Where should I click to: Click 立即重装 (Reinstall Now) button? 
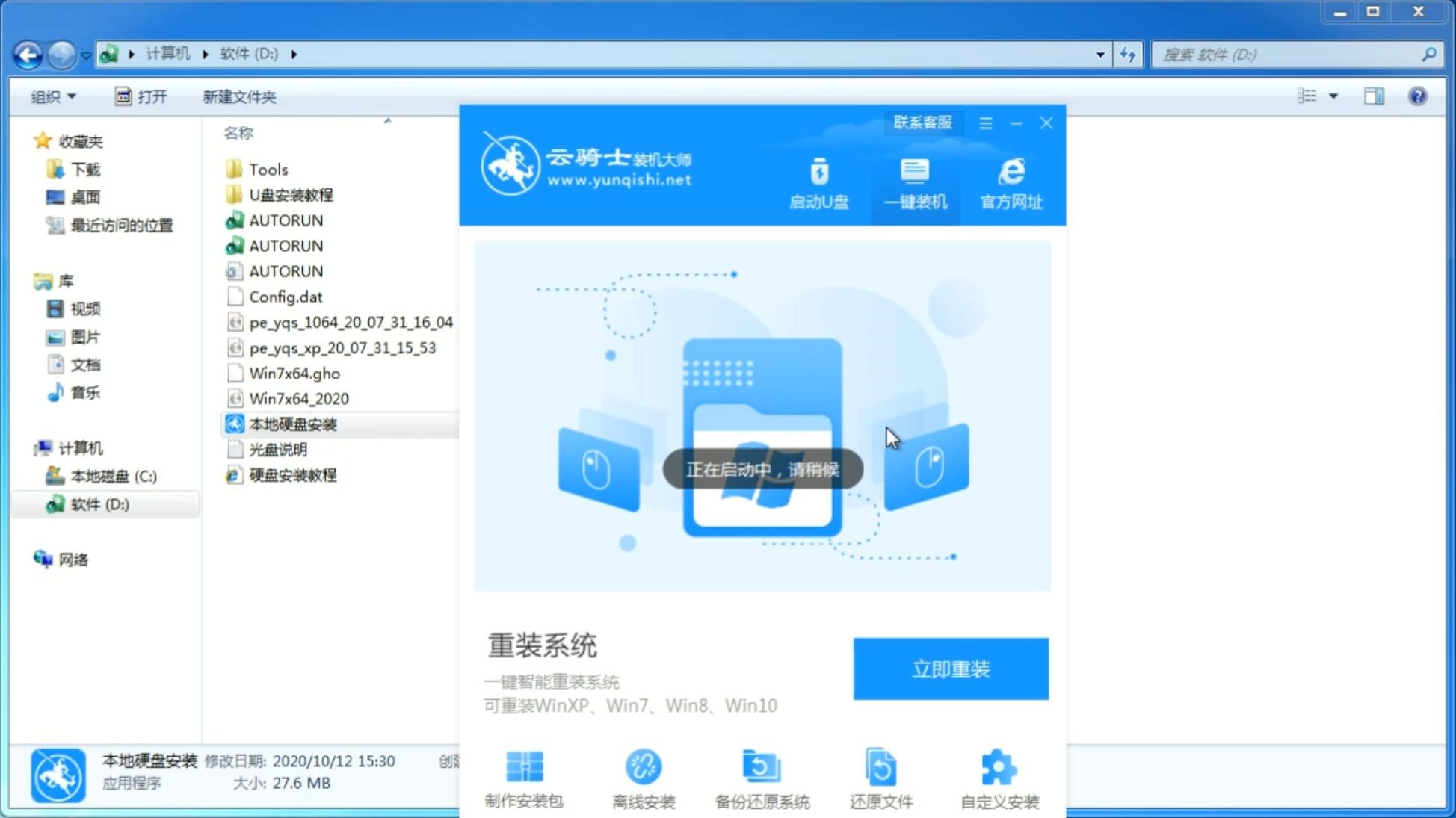(951, 668)
